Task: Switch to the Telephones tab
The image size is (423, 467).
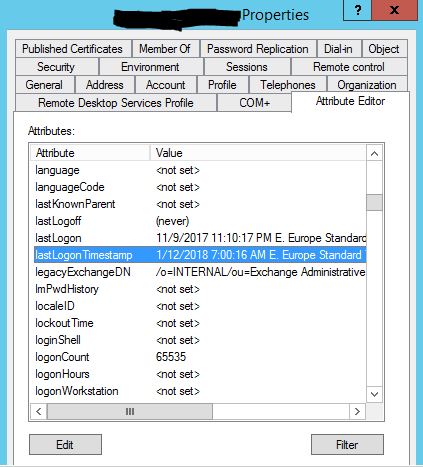Action: point(288,85)
